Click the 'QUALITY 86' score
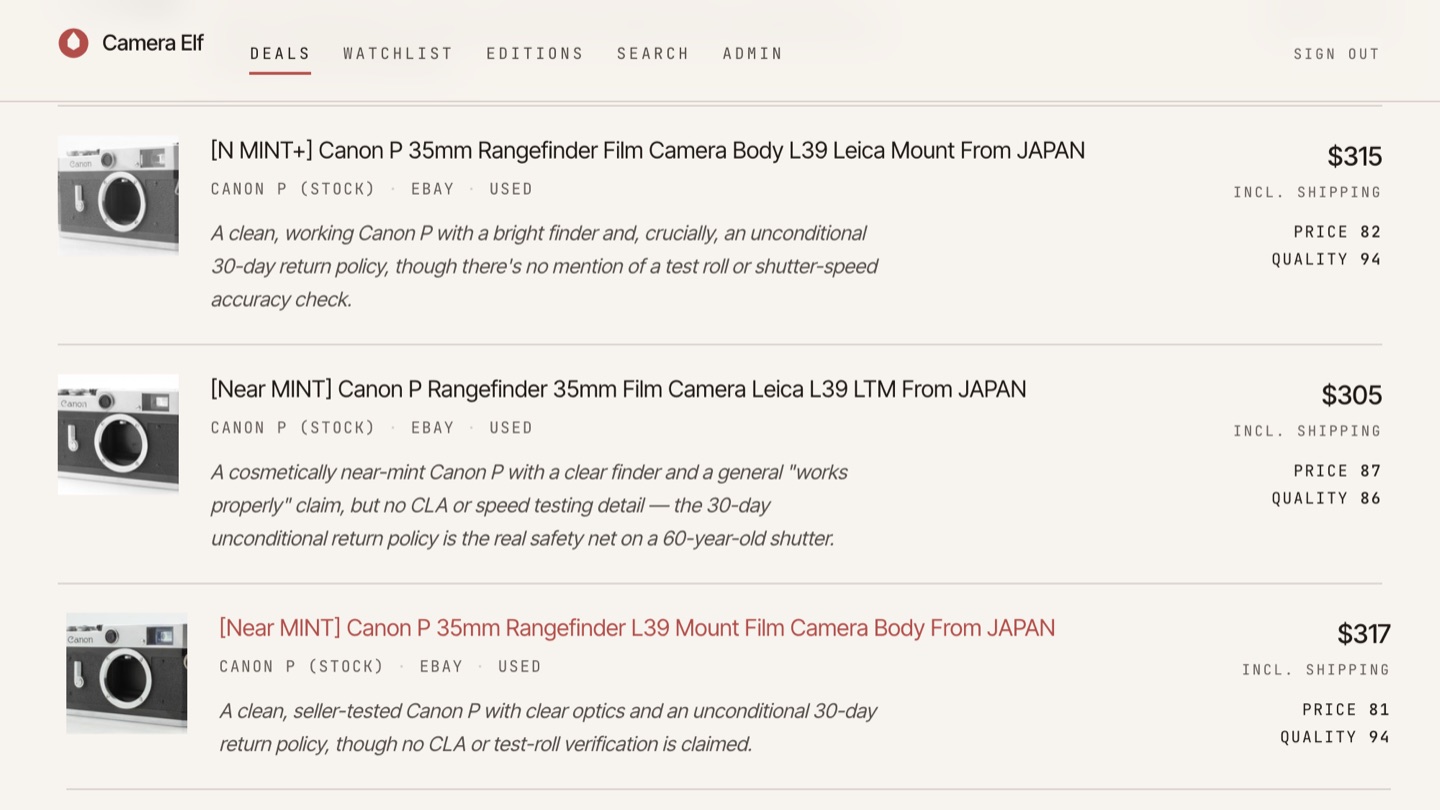This screenshot has height=810, width=1440. click(1326, 498)
